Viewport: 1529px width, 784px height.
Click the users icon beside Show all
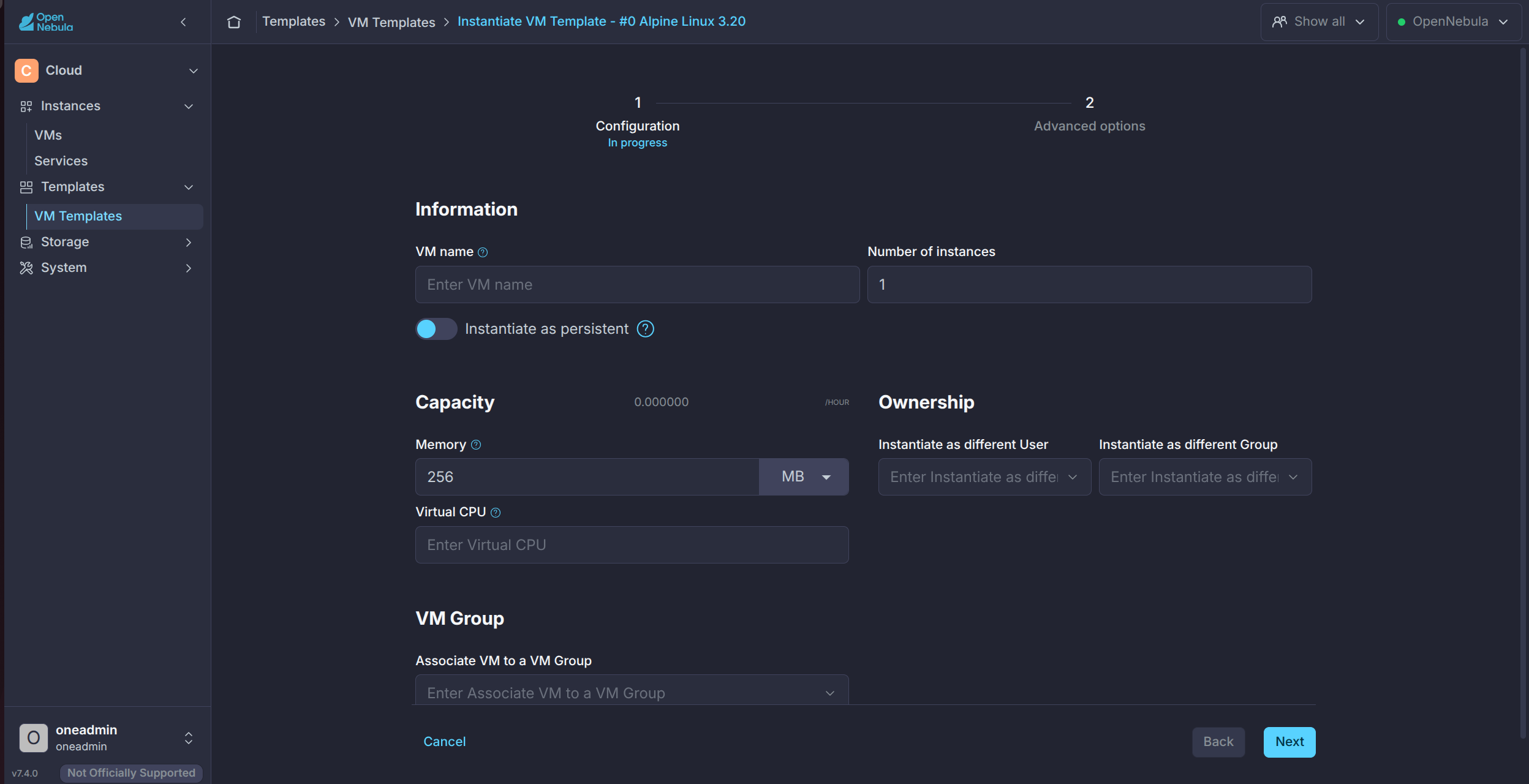click(x=1280, y=22)
